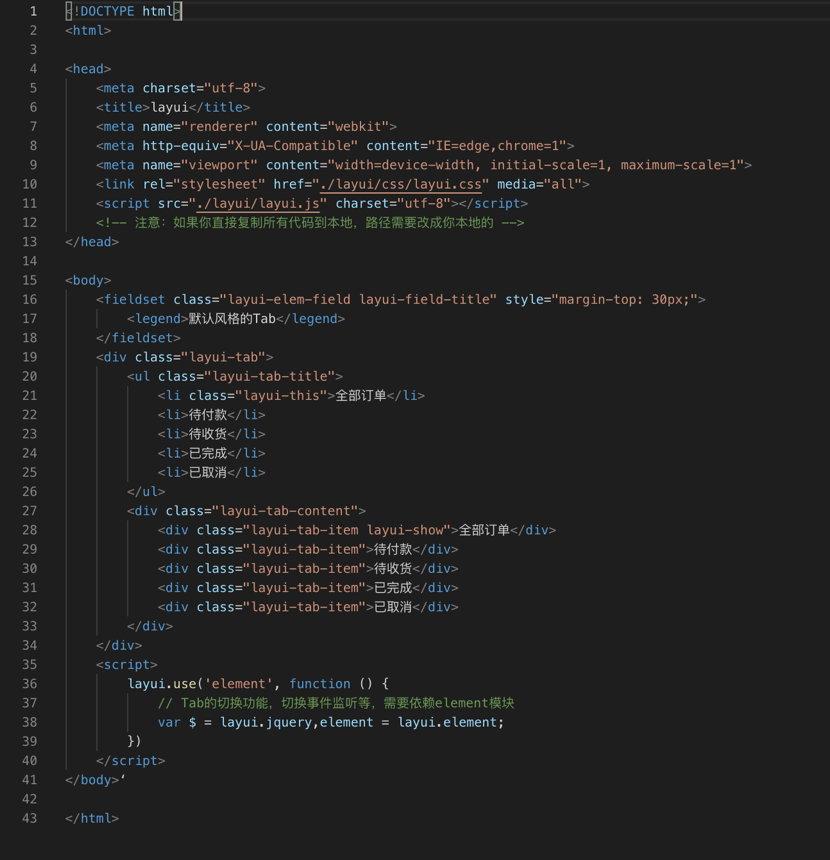This screenshot has width=830, height=860.
Task: Click the closing body tag on line 41
Action: (92, 779)
